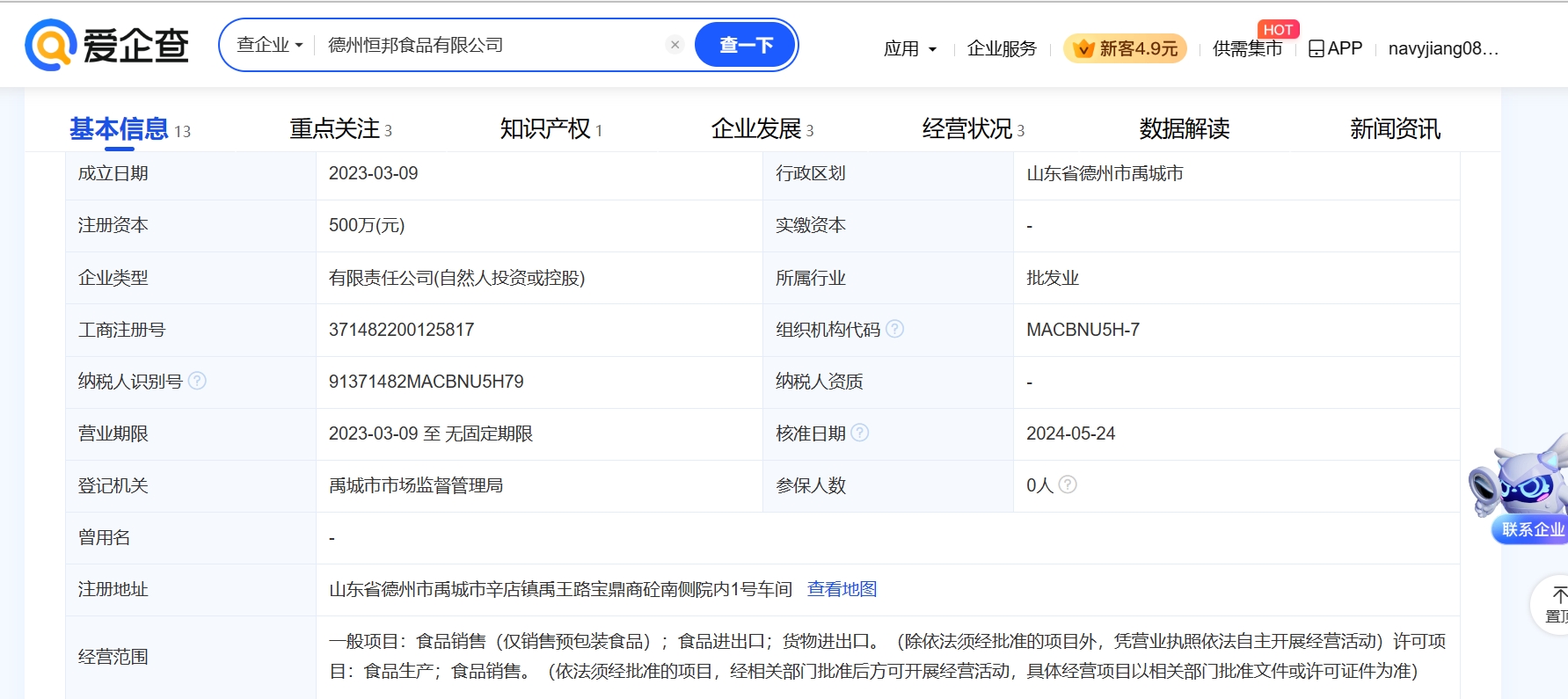
Task: Switch to the 经营状况 tab
Action: coord(974,129)
